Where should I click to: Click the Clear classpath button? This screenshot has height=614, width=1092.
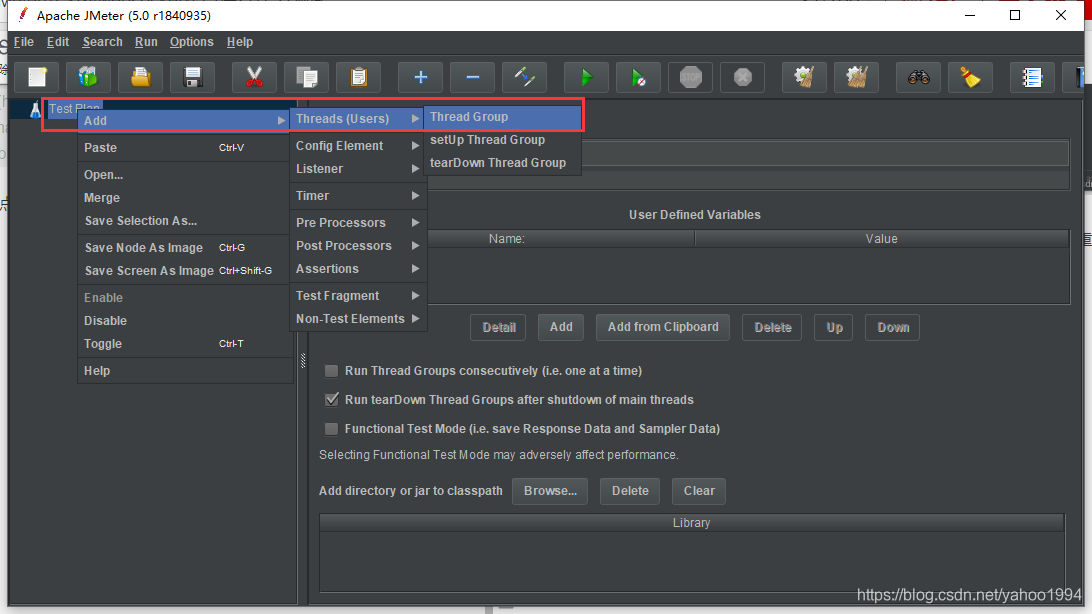(699, 491)
